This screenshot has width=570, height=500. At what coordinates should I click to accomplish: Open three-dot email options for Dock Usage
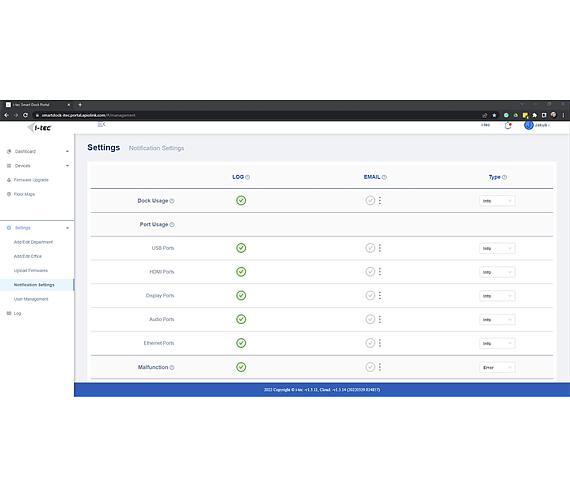pyautogui.click(x=380, y=200)
